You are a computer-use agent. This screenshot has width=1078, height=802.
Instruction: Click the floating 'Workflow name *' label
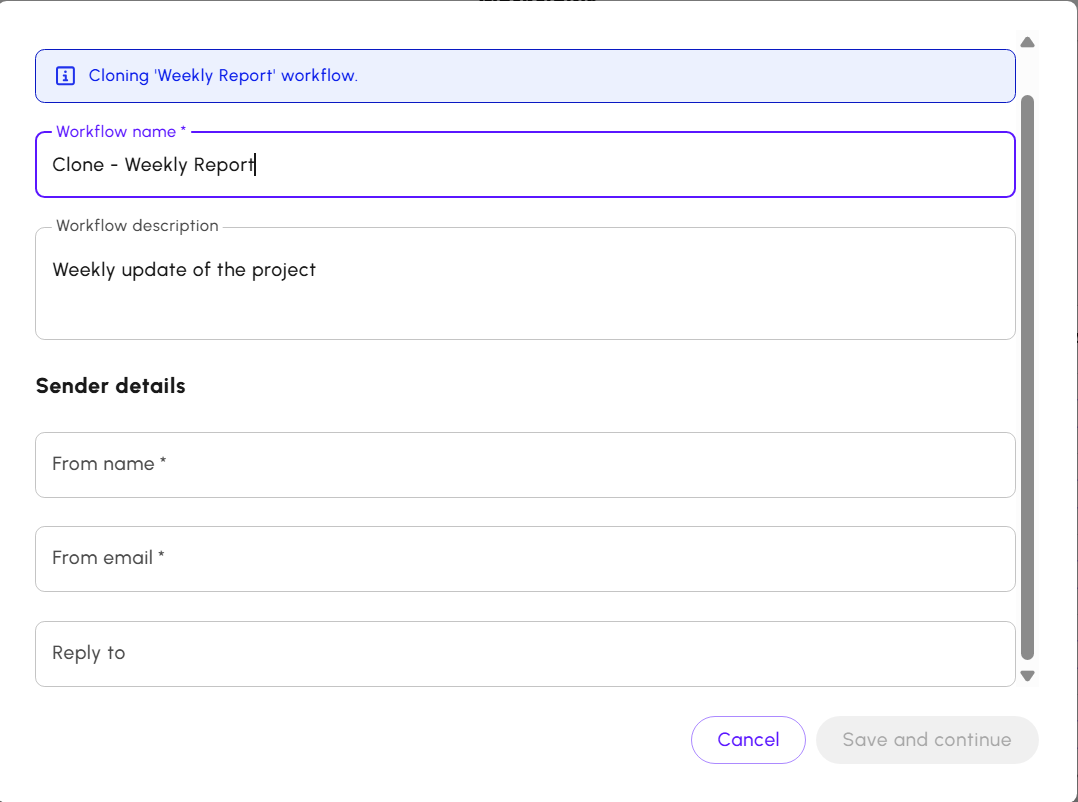pos(121,132)
